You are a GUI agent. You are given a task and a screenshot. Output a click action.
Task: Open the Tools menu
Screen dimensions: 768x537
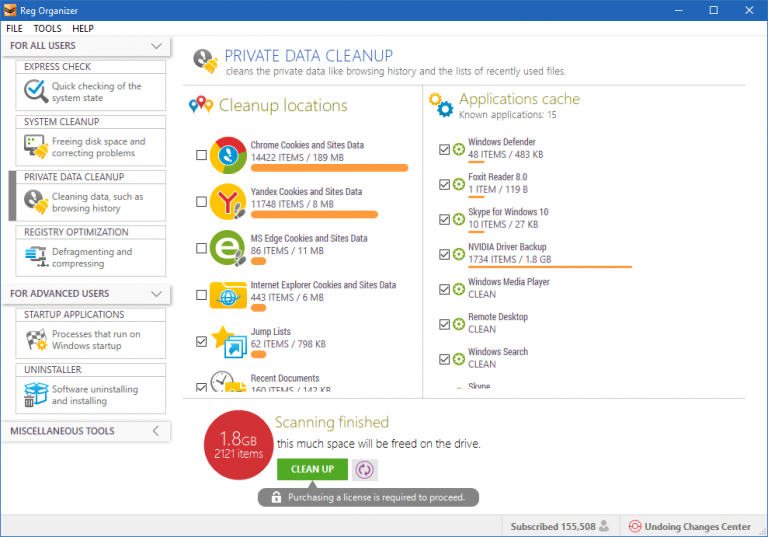point(47,29)
